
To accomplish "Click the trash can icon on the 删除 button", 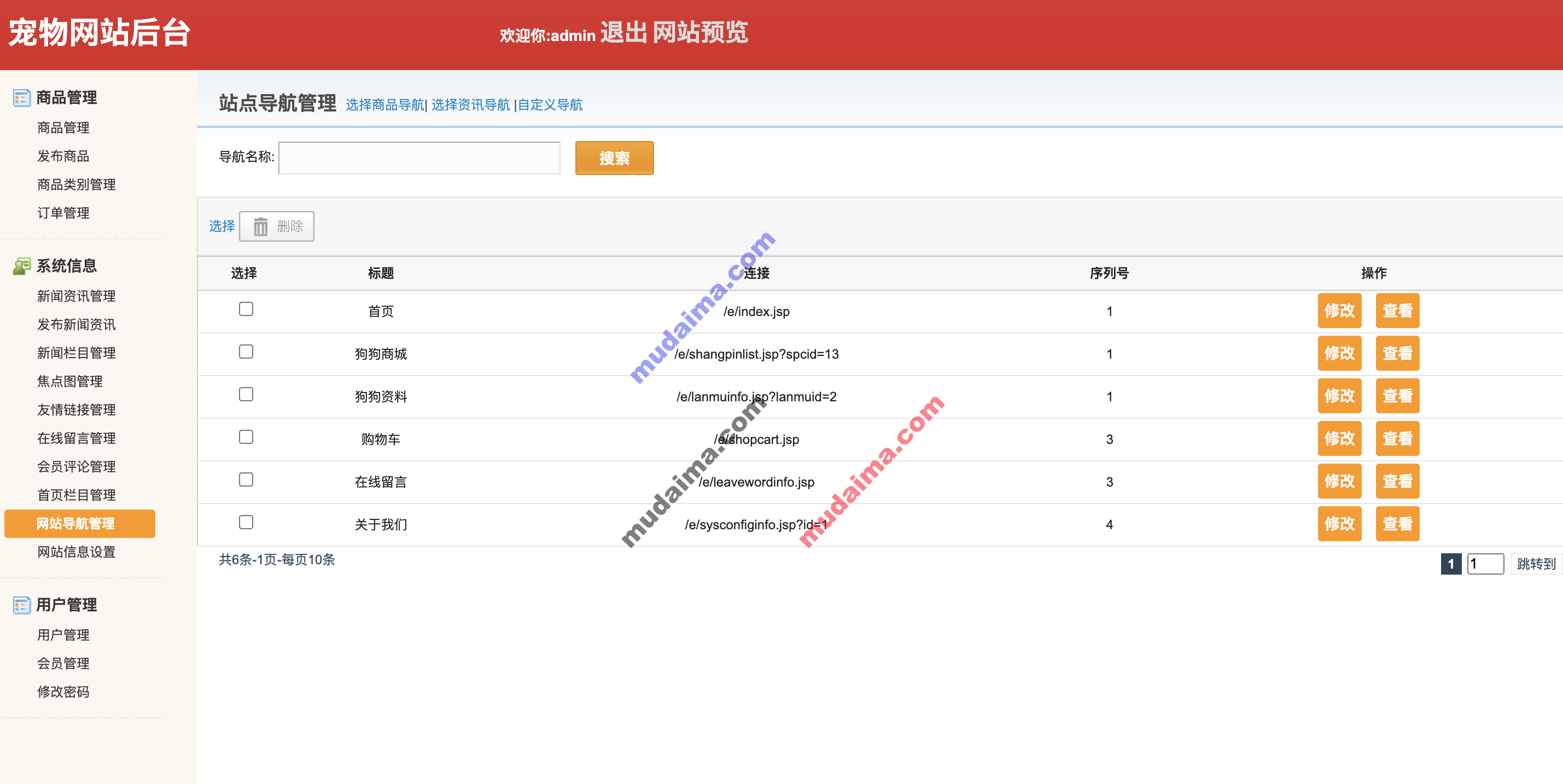I will pyautogui.click(x=260, y=227).
